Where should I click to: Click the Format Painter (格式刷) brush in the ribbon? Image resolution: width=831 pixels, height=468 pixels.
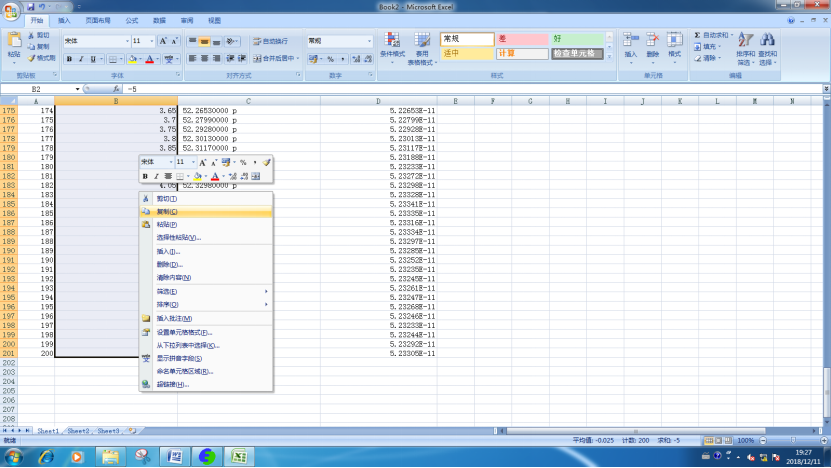pyautogui.click(x=31, y=58)
